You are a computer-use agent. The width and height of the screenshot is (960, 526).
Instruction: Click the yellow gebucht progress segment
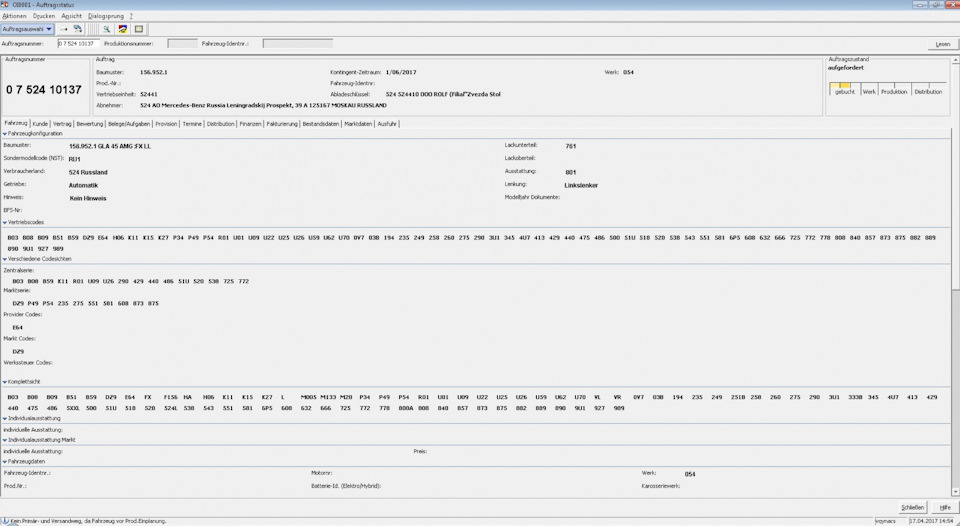[x=844, y=85]
